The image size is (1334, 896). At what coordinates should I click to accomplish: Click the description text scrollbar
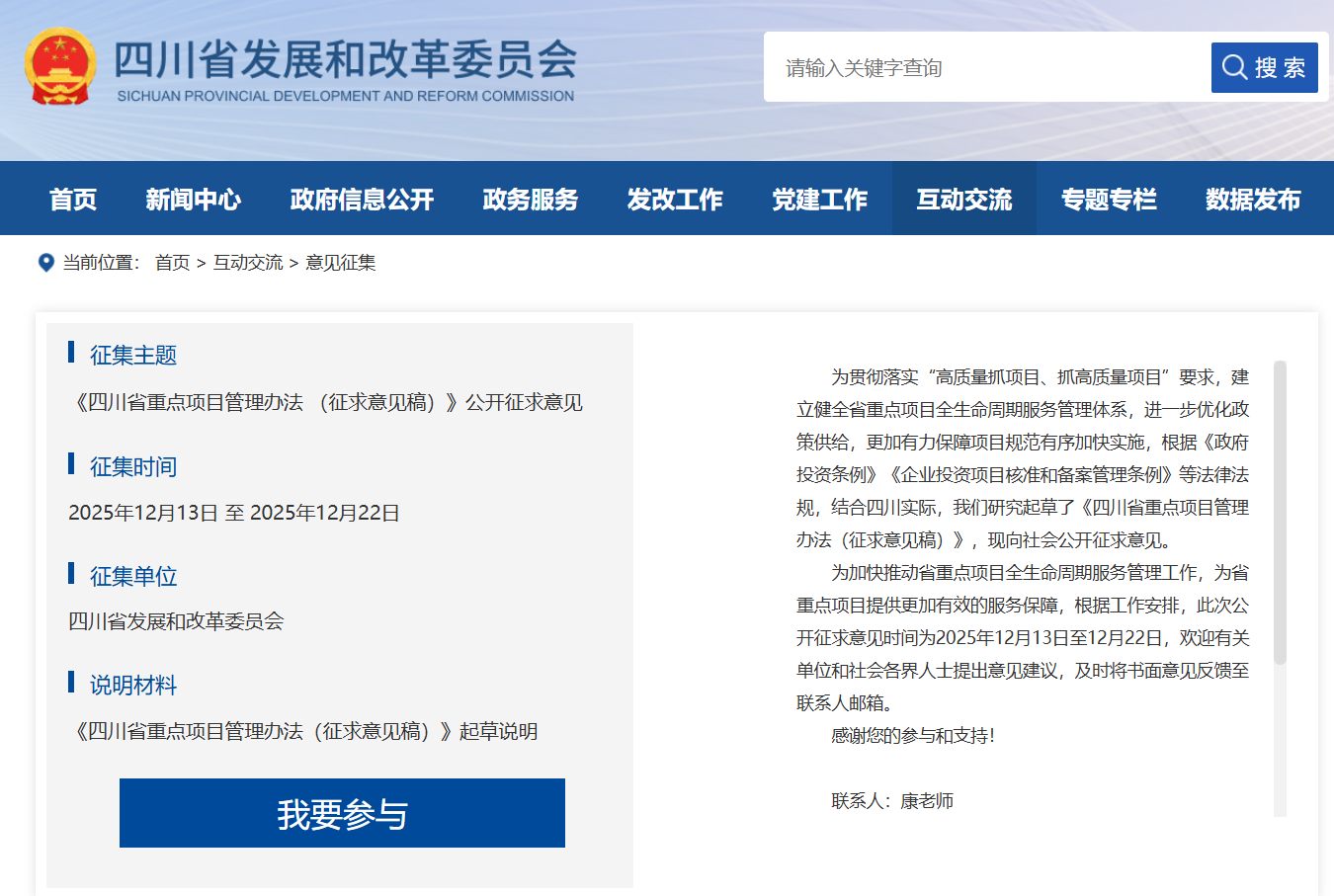(x=1280, y=514)
